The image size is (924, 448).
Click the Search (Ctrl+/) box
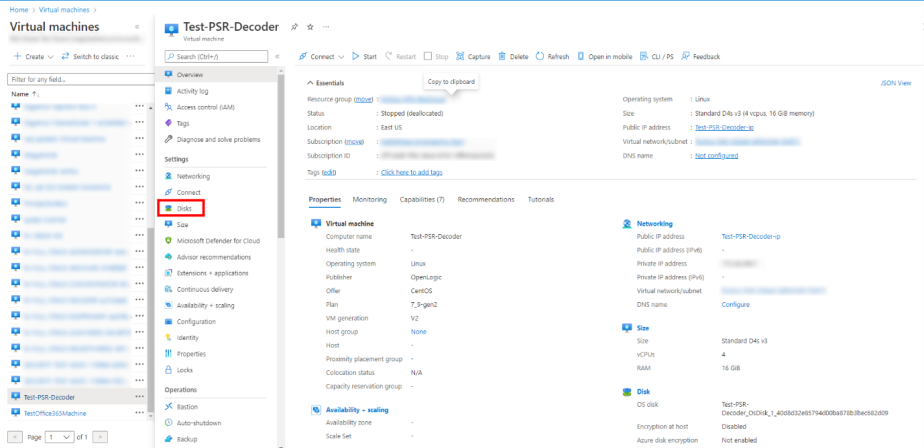tap(217, 57)
